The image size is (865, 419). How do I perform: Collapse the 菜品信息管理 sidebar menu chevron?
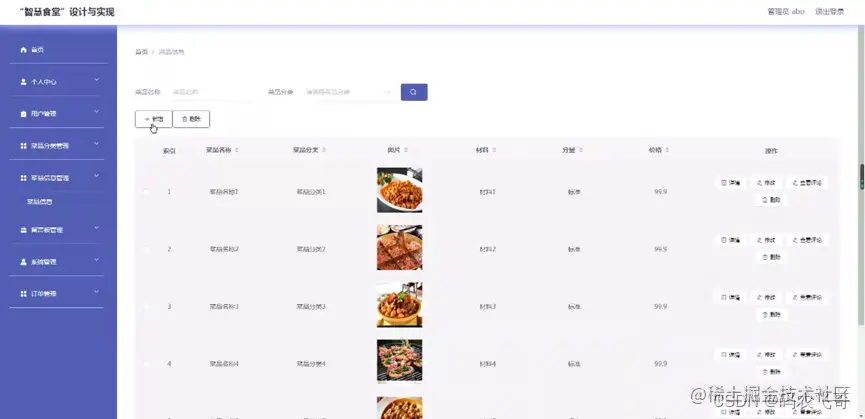click(97, 176)
